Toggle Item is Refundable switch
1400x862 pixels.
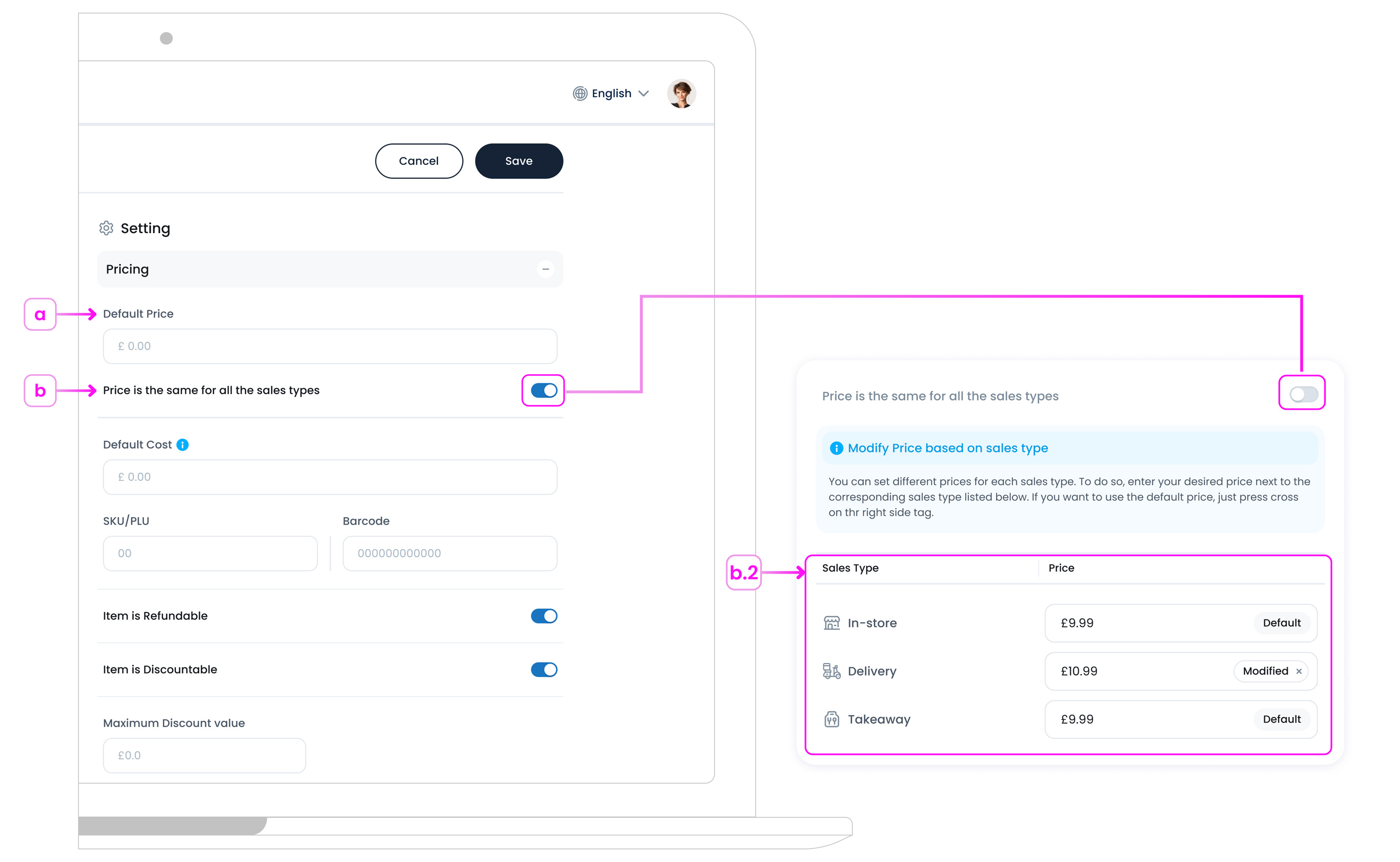coord(544,616)
